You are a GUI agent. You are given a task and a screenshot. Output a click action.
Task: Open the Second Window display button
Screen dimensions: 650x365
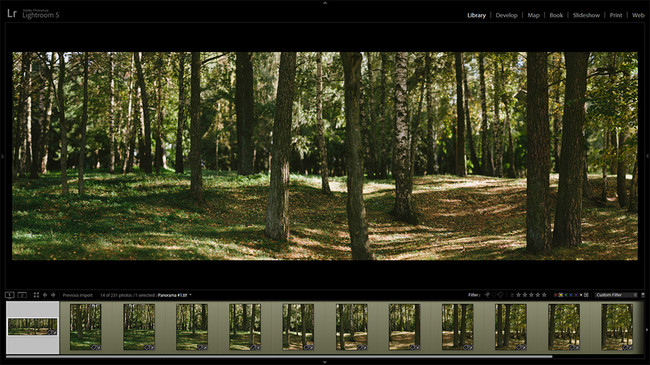pyautogui.click(x=22, y=295)
